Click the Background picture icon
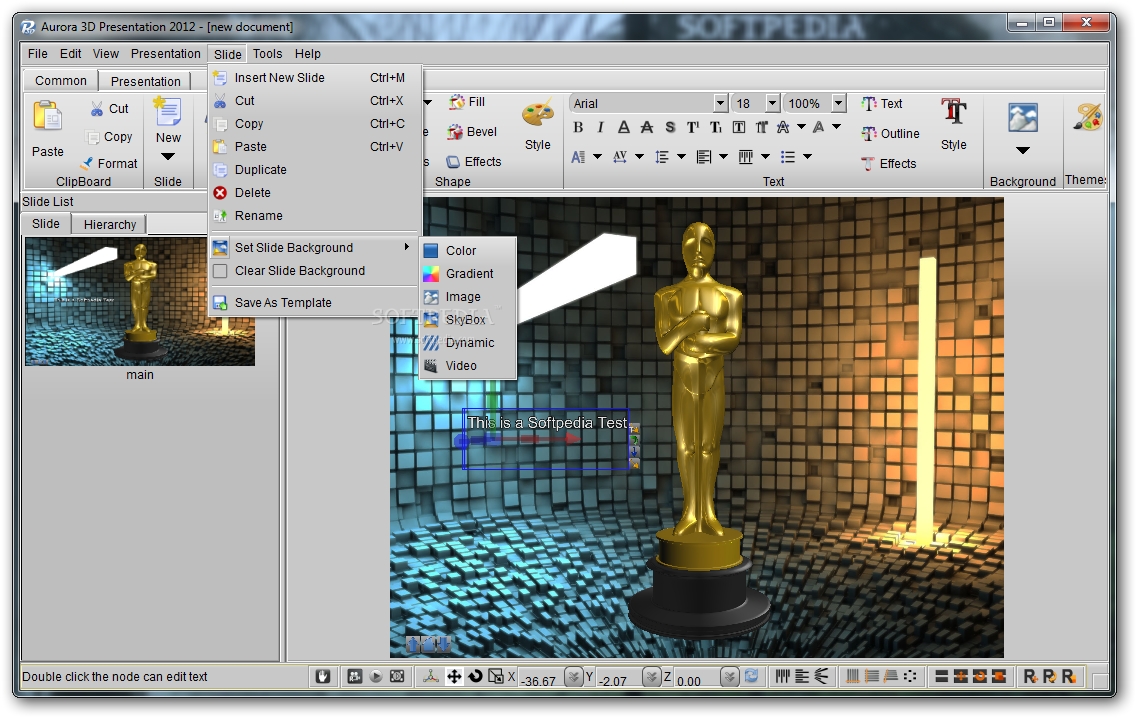The image size is (1137, 718). (1022, 117)
